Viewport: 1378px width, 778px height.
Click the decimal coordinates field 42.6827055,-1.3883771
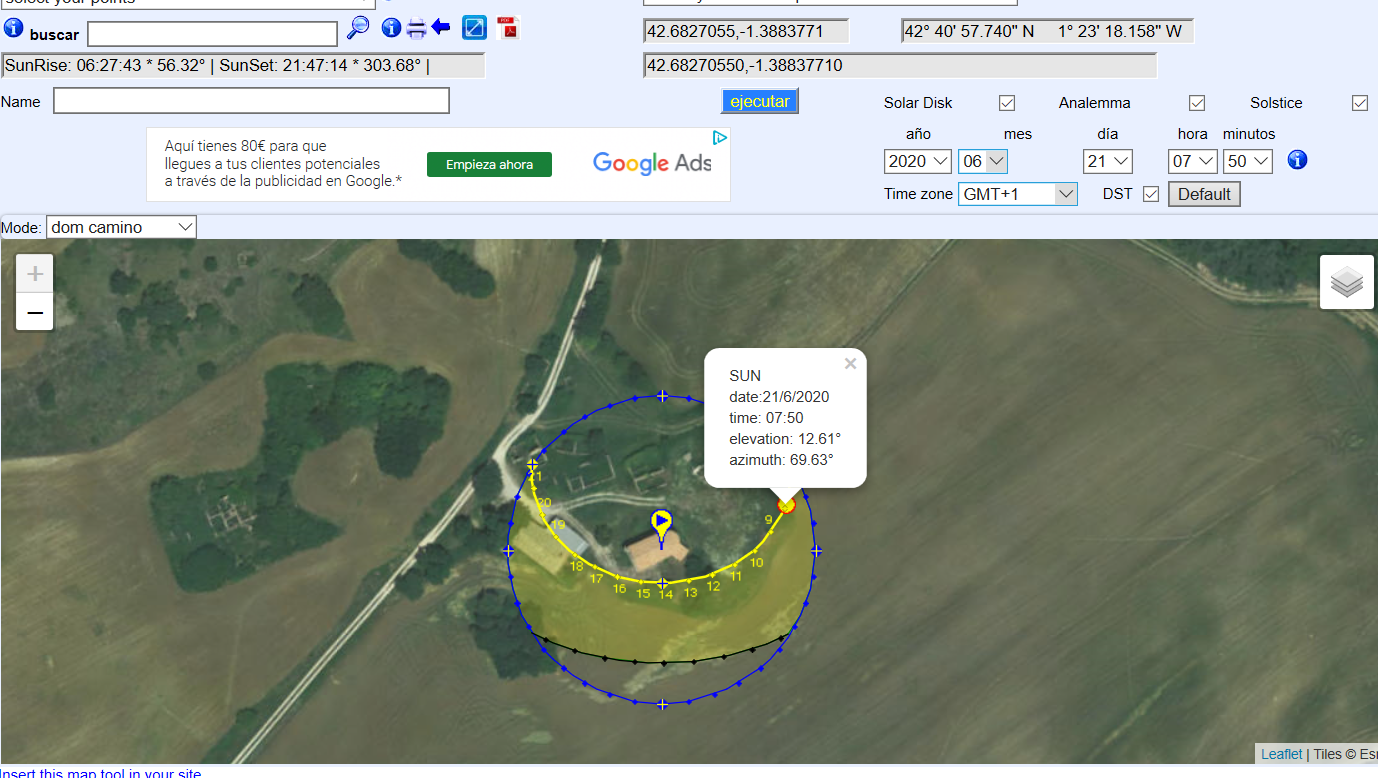[x=746, y=31]
